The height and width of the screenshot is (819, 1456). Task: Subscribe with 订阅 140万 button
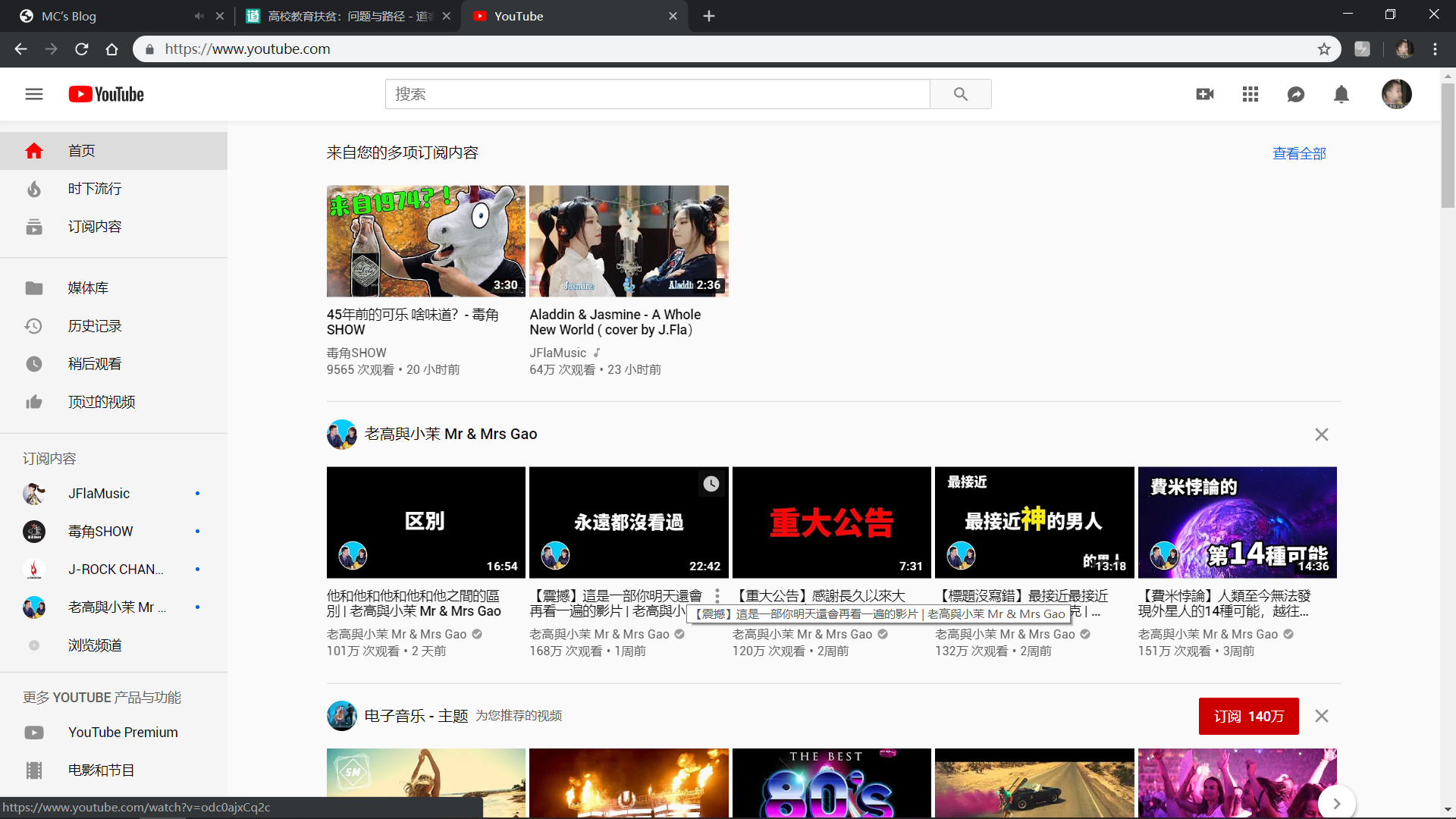coord(1248,716)
